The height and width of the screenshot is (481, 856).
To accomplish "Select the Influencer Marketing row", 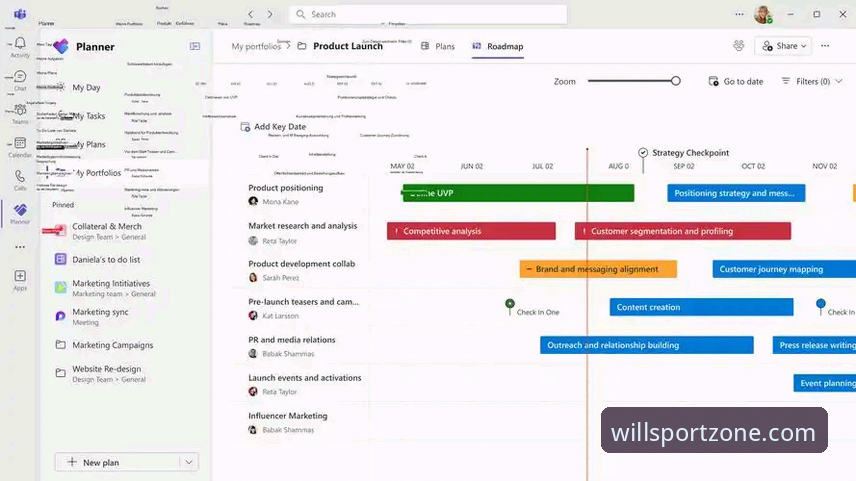I will coord(288,415).
